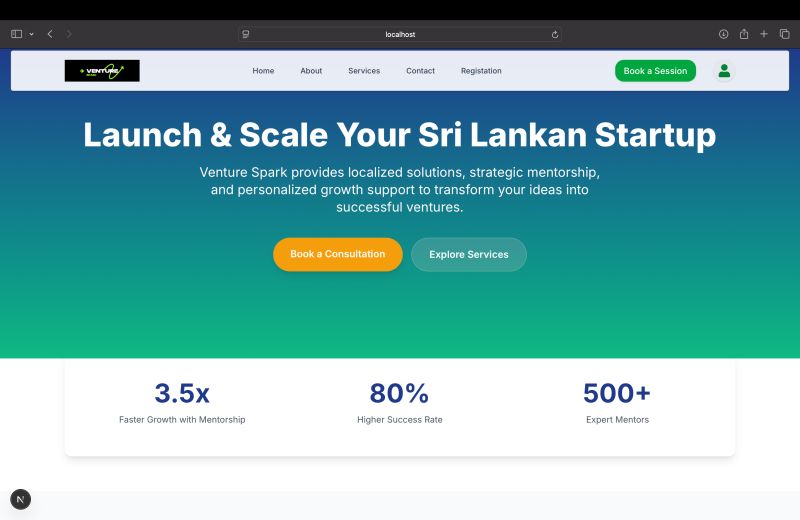Click the Venture Spark logo
The image size is (800, 520).
tap(102, 71)
